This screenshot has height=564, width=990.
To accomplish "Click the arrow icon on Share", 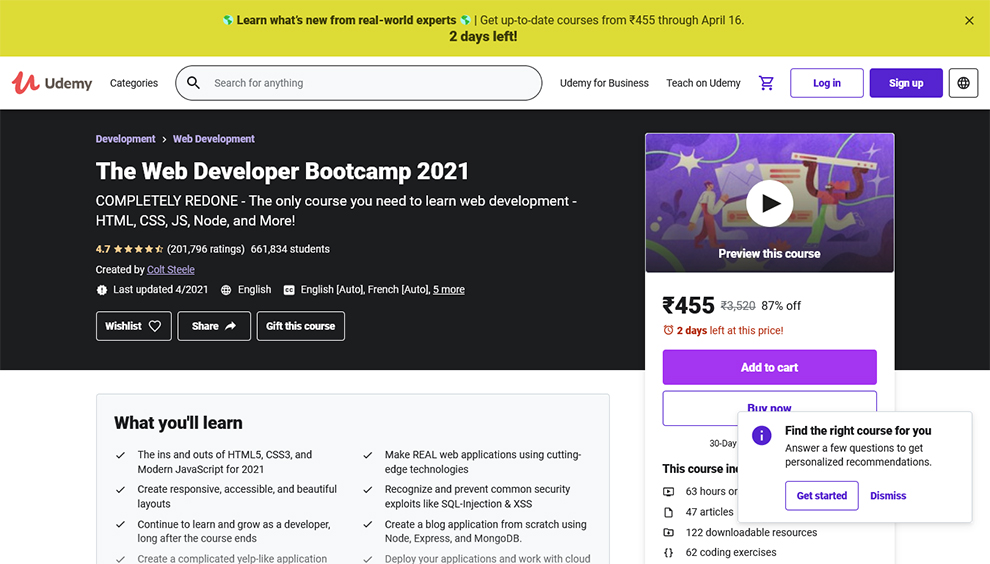I will [x=230, y=326].
